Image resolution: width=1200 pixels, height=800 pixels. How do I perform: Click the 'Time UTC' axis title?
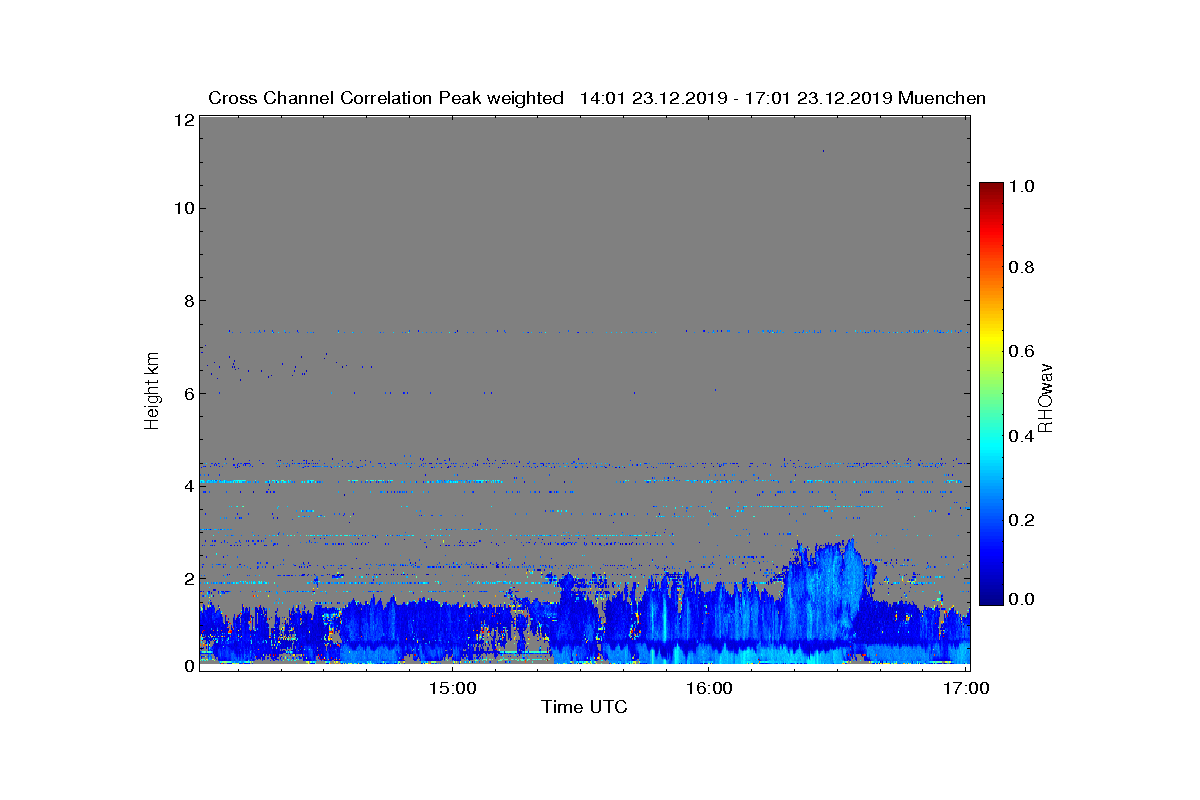[x=585, y=708]
